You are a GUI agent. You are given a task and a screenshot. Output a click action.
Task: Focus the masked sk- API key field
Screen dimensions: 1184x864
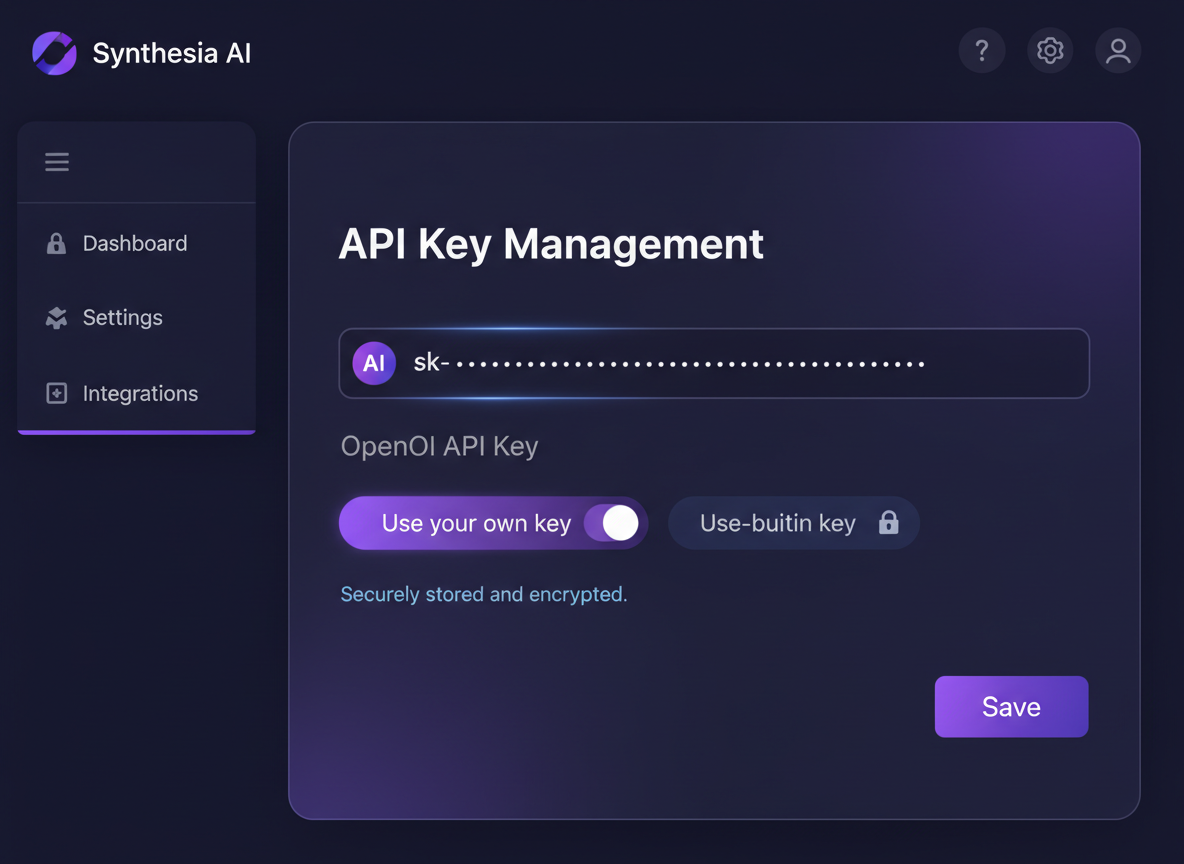[x=714, y=363]
